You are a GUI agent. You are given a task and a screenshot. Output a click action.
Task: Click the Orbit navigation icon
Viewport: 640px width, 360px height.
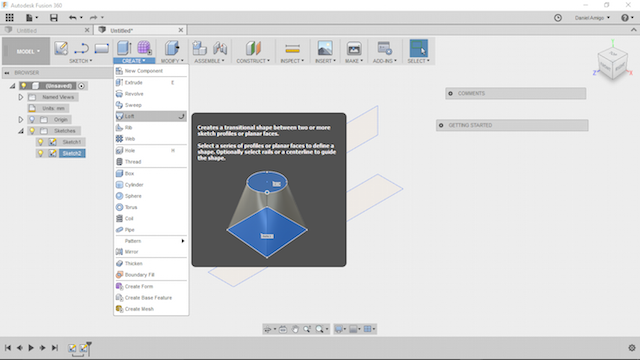coord(267,329)
